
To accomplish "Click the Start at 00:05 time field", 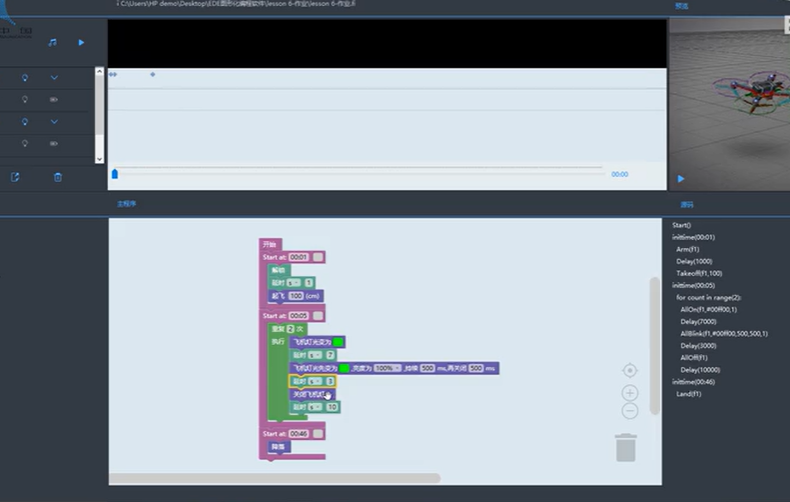I will coord(298,316).
